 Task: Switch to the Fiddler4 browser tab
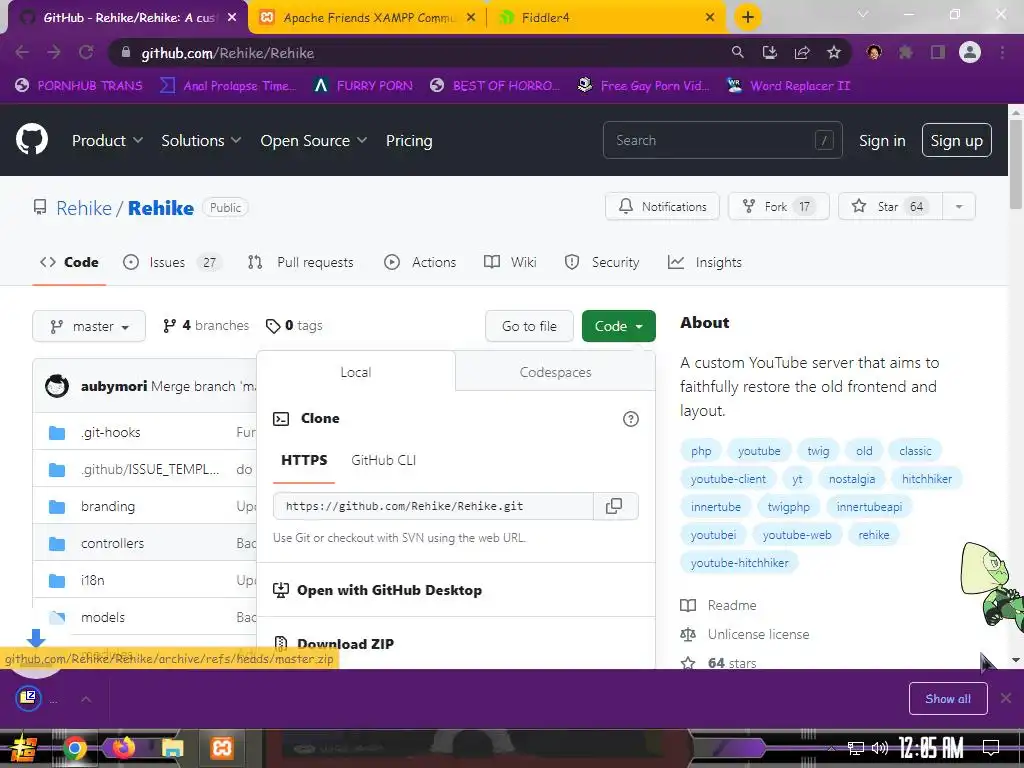tap(606, 18)
